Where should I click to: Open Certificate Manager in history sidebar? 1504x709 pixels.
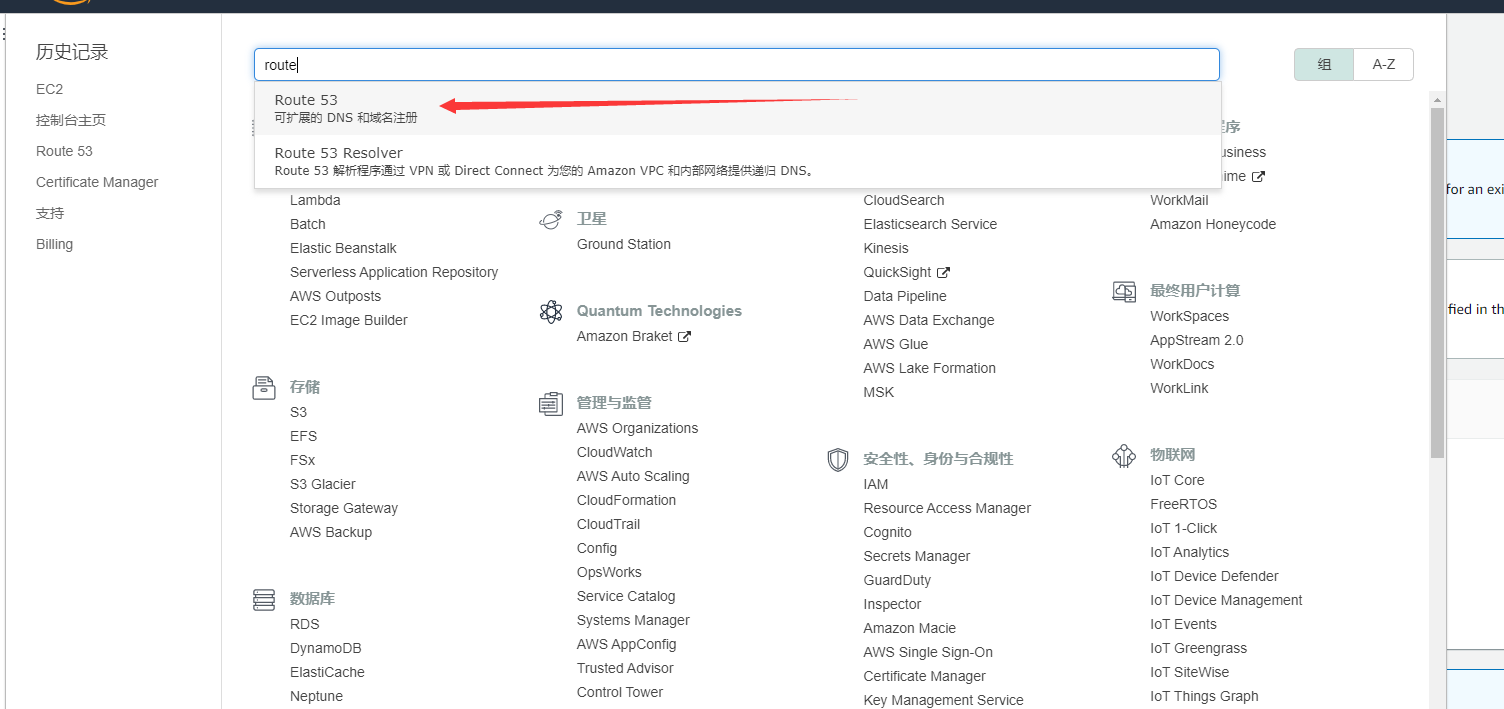97,182
